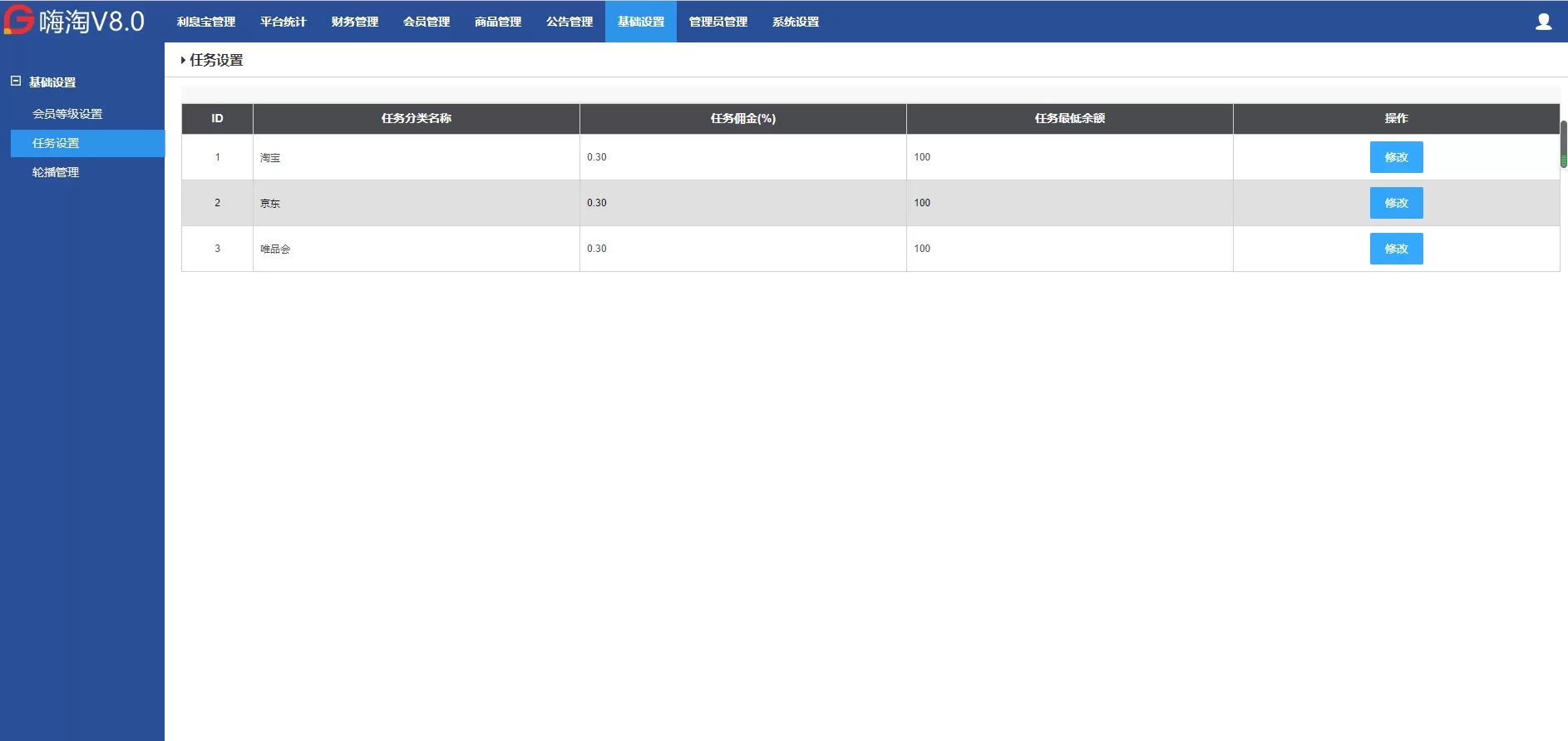The image size is (1568, 741).
Task: Click the 嗨淘V8.0 logo icon
Action: [x=18, y=20]
